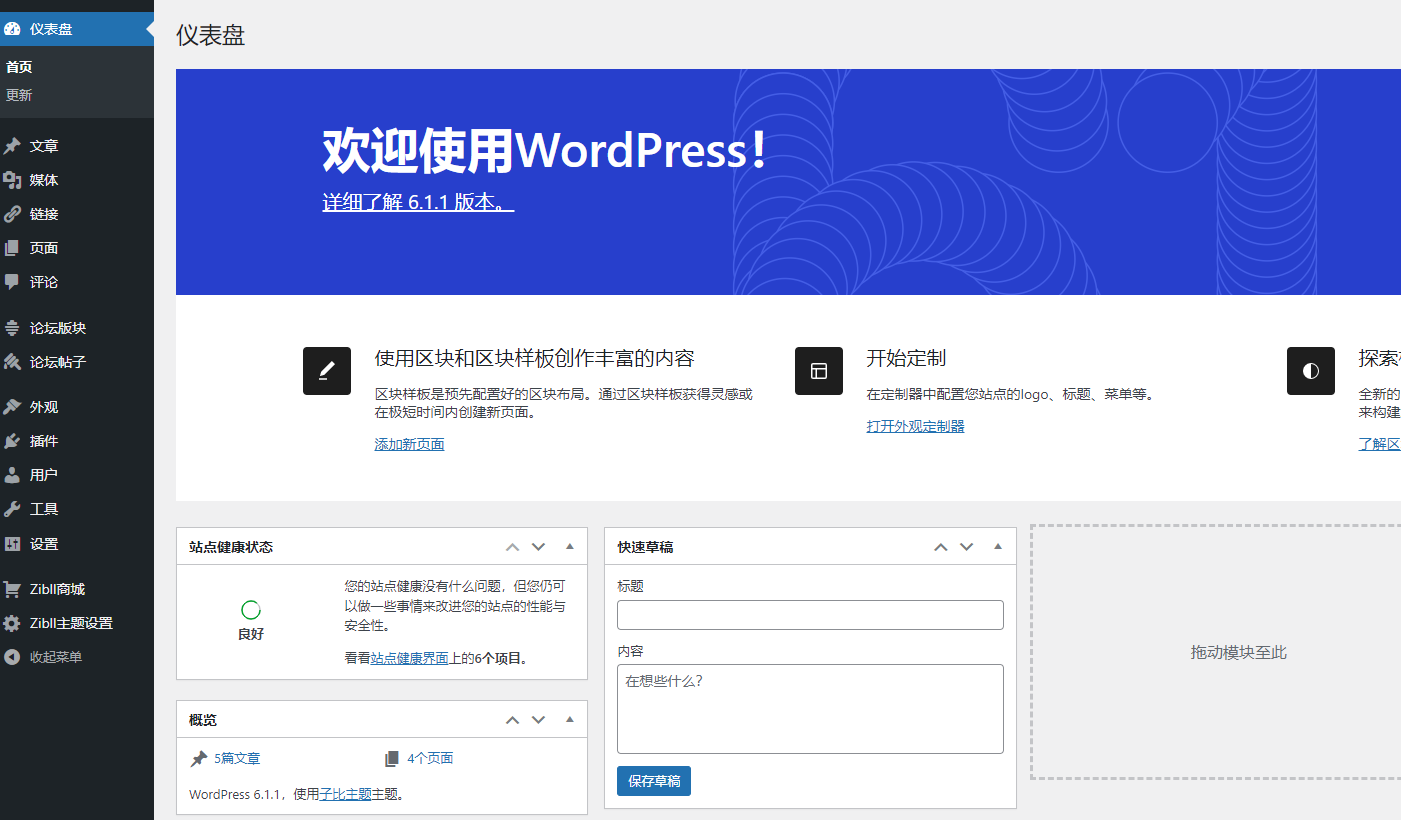Click the dashboard gauge icon in sidebar
The image size is (1401, 820).
coord(12,29)
